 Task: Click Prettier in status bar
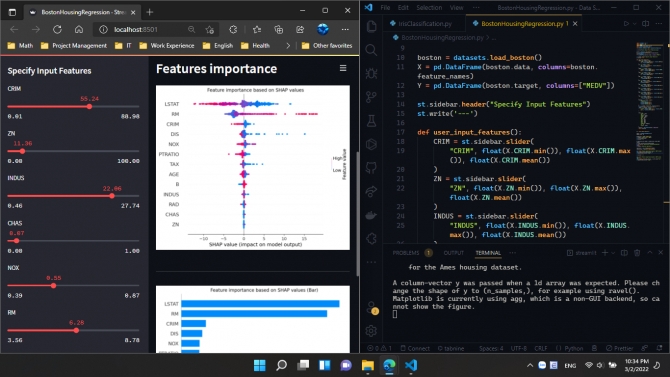point(620,348)
